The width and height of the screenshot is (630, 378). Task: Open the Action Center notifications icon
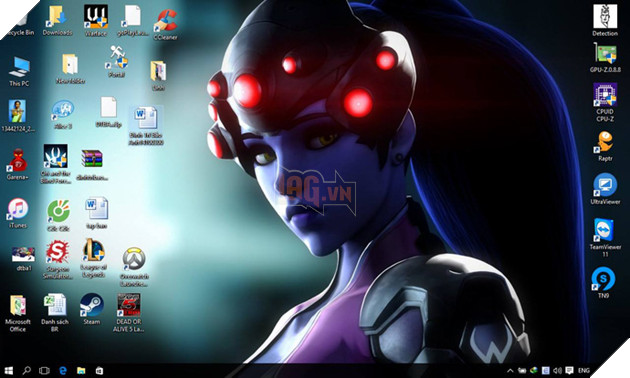point(569,370)
